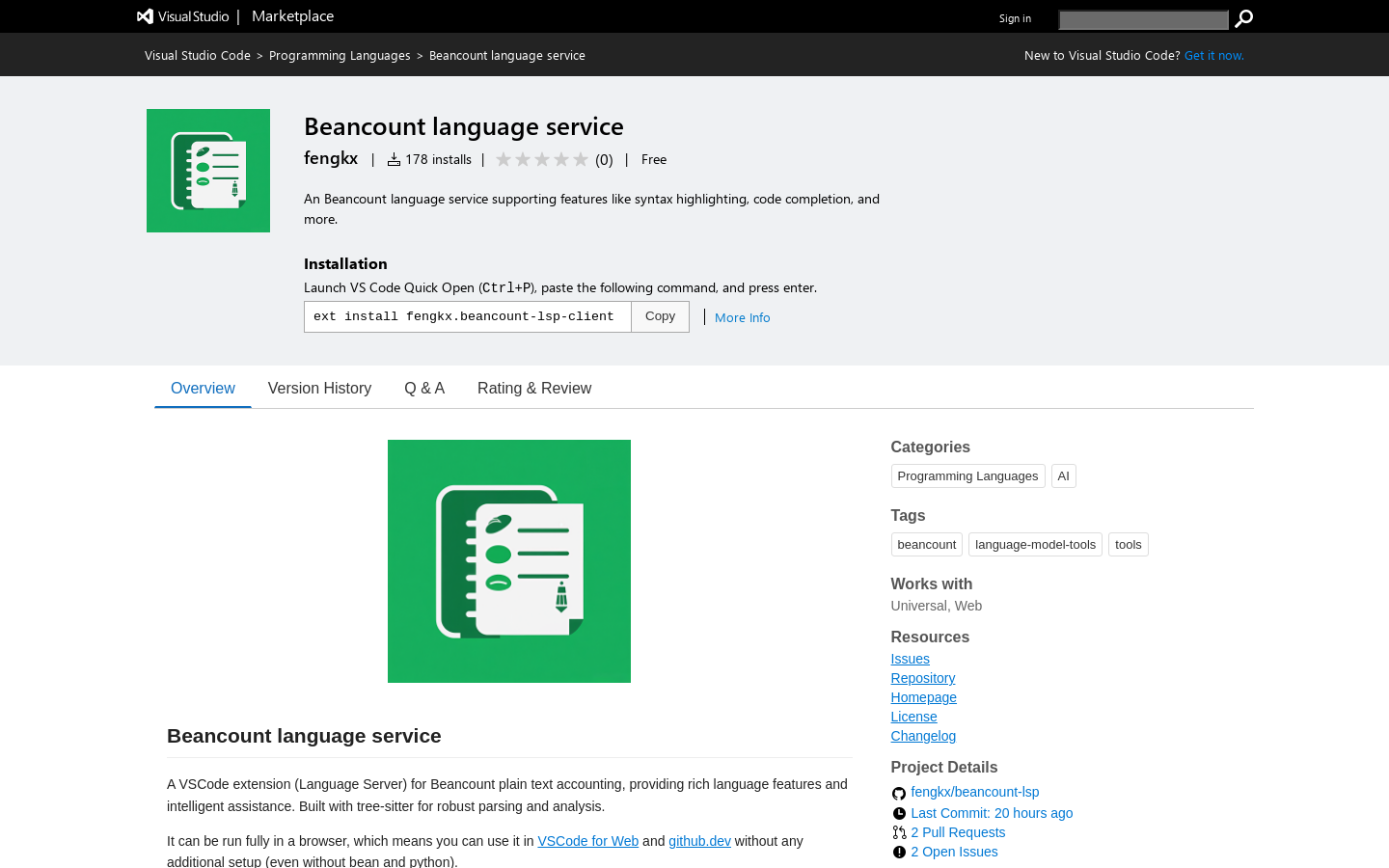Open the Homepage resource link

coord(923,697)
